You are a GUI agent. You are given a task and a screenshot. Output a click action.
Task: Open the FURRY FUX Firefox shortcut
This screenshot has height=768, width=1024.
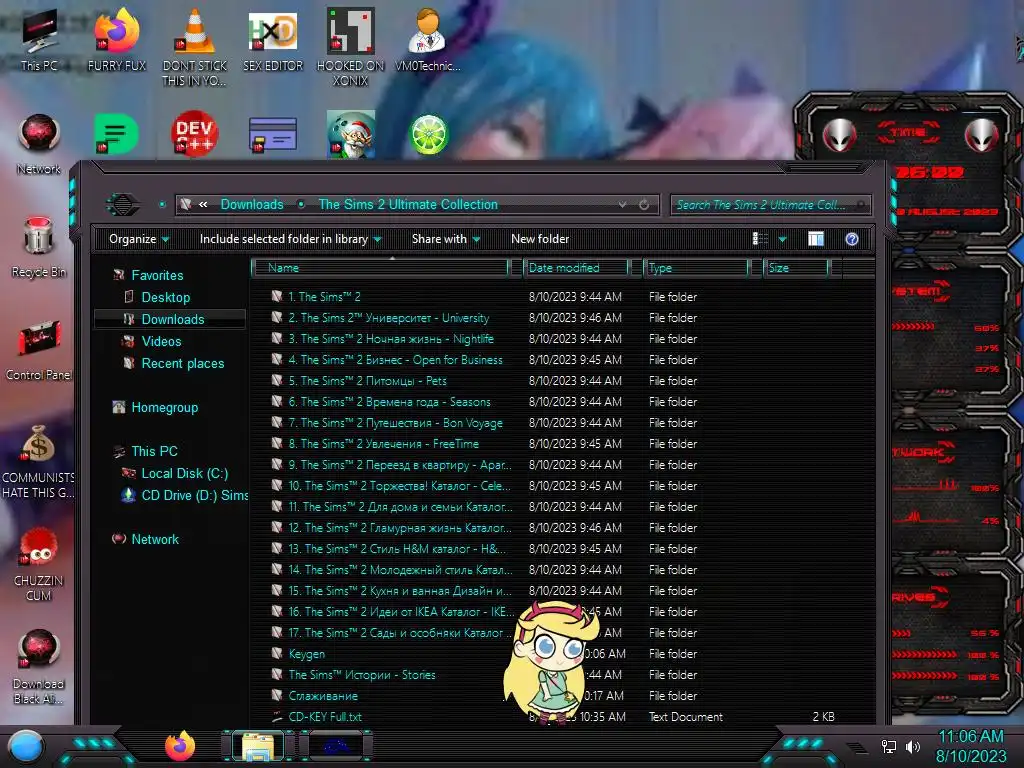pyautogui.click(x=117, y=39)
